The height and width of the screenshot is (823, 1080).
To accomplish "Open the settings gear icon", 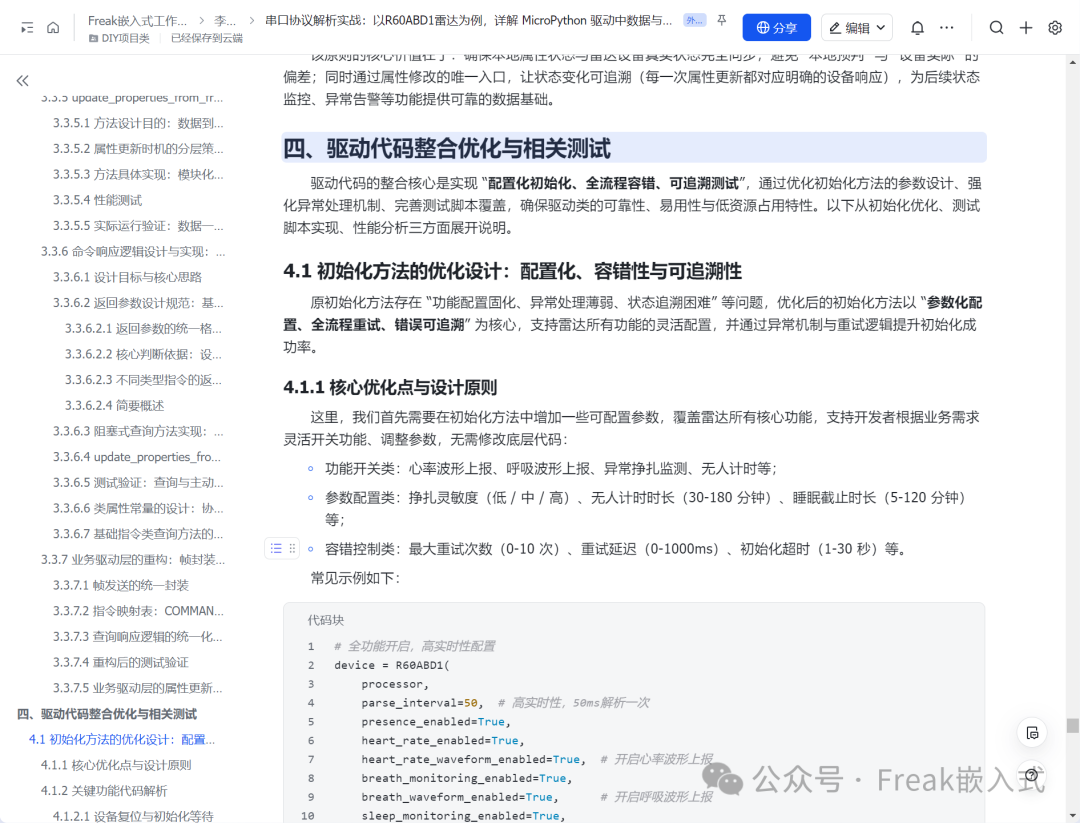I will point(1055,28).
